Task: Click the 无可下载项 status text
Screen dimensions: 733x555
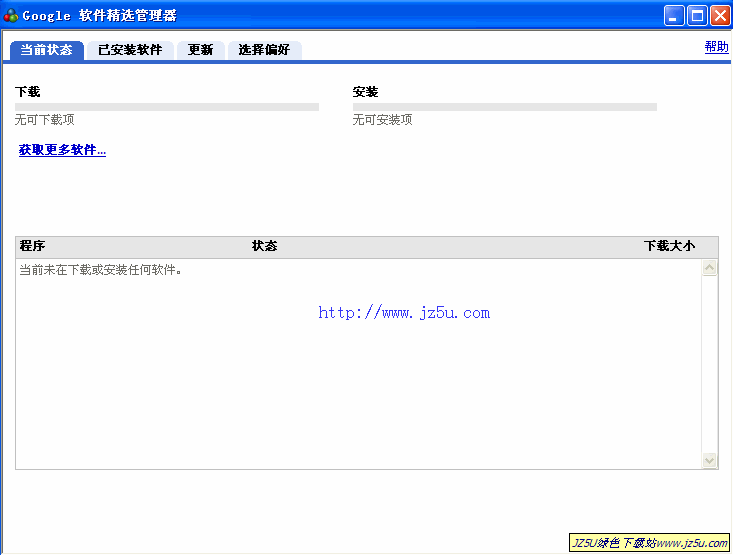Action: tap(44, 120)
